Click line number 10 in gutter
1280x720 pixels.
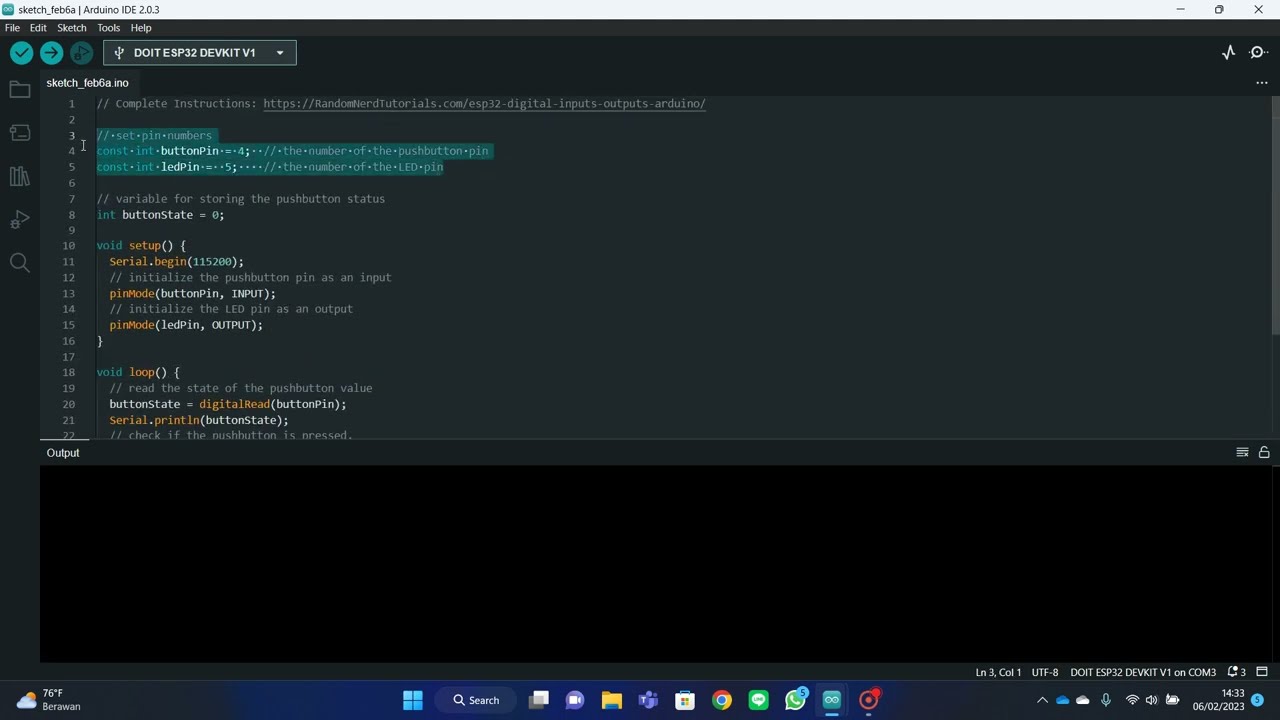pos(69,246)
